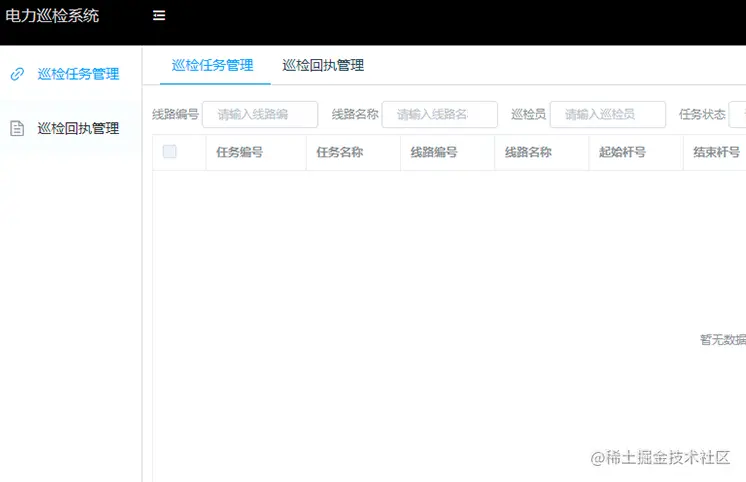Viewport: 746px width, 482px height.
Task: Click the 线路名称 filter label
Action: pos(355,114)
